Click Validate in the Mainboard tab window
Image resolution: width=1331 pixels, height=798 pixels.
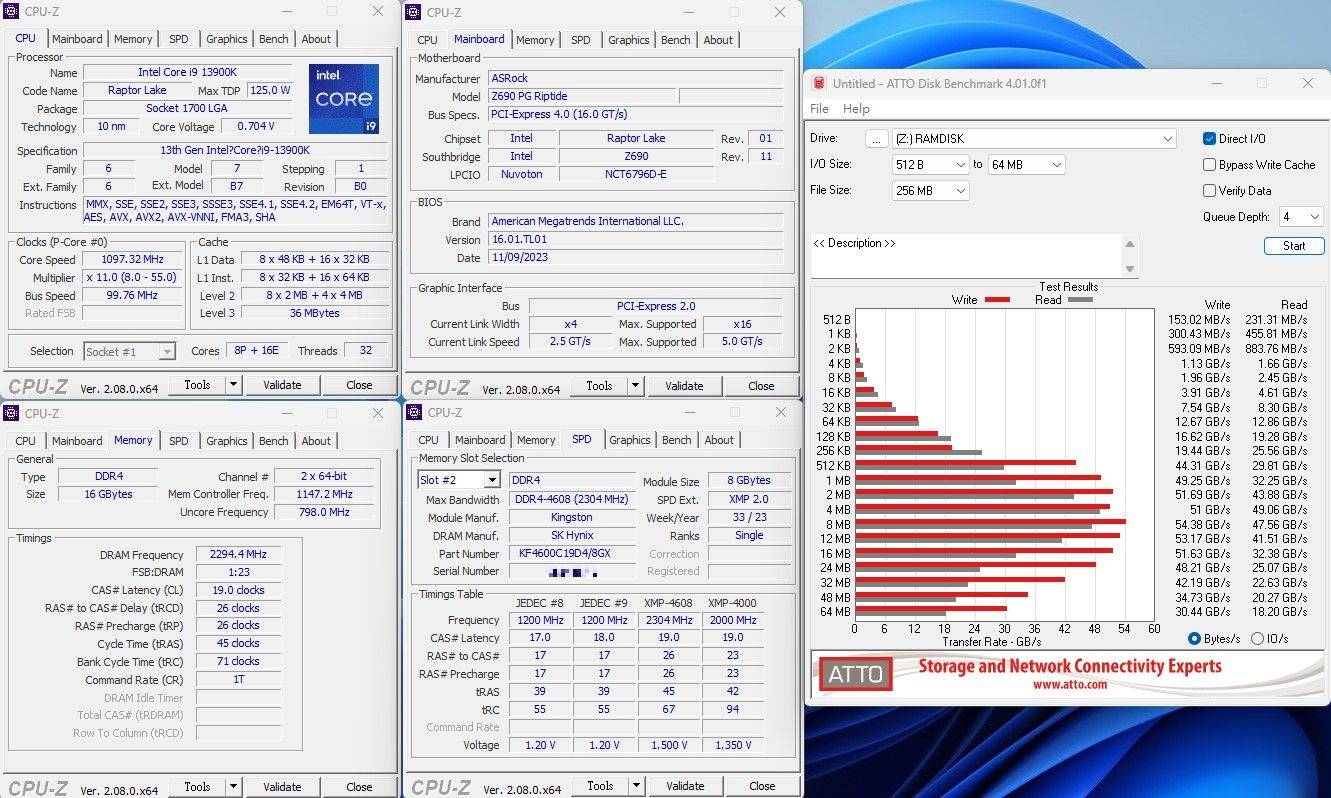(684, 386)
